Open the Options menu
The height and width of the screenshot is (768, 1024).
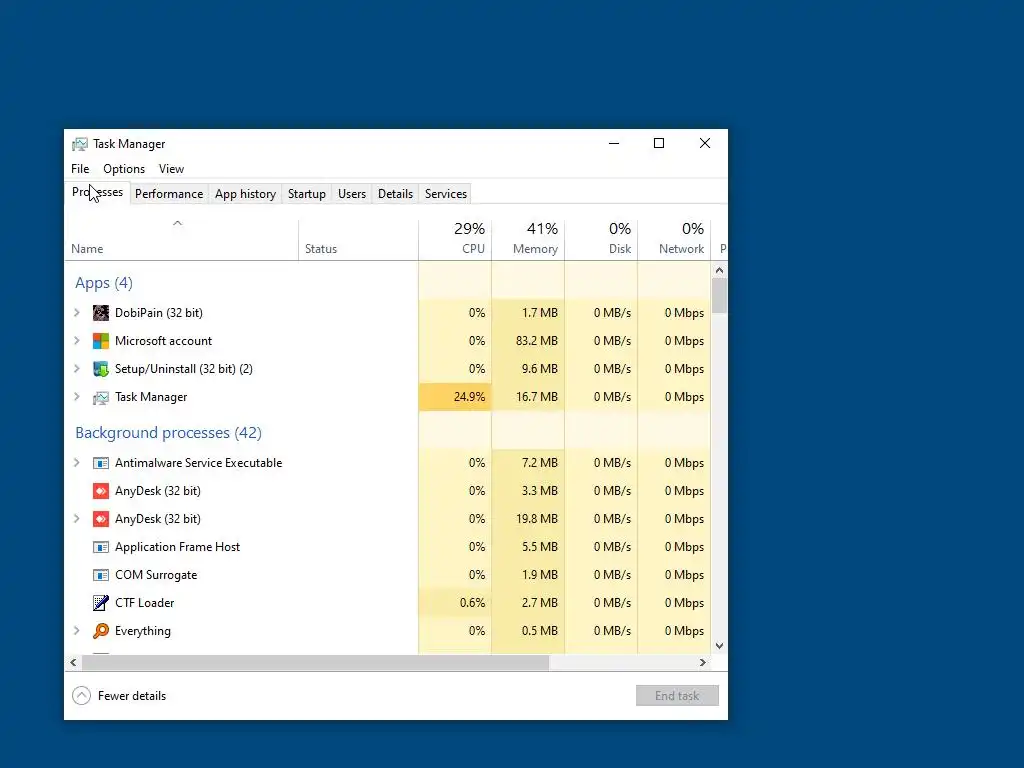(124, 169)
